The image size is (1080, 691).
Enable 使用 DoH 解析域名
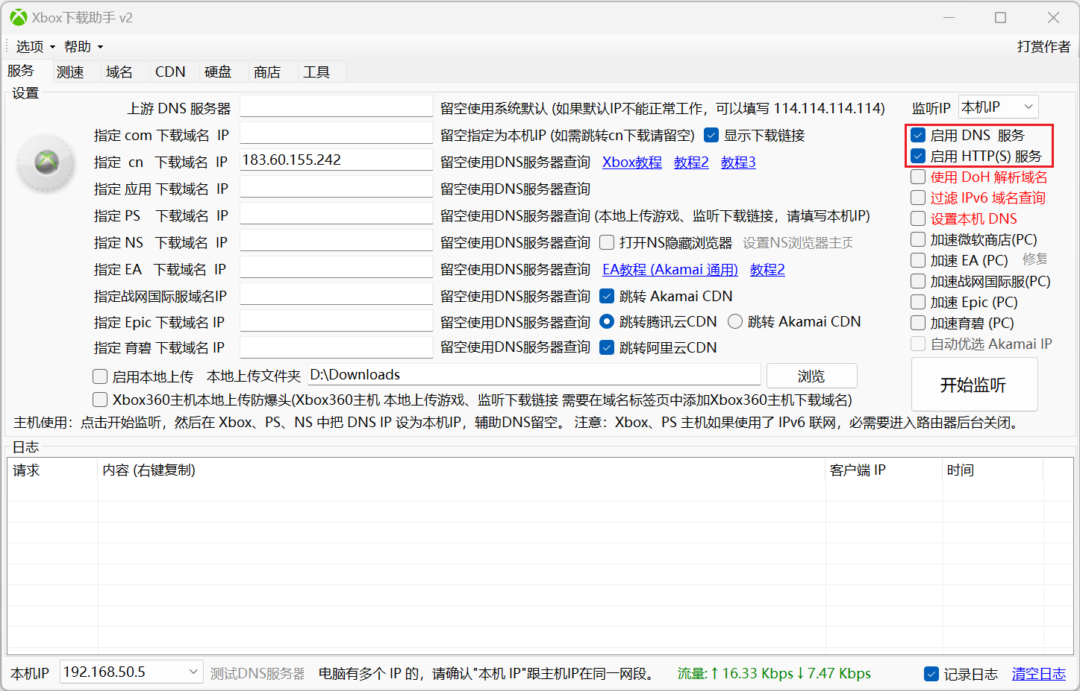point(917,177)
